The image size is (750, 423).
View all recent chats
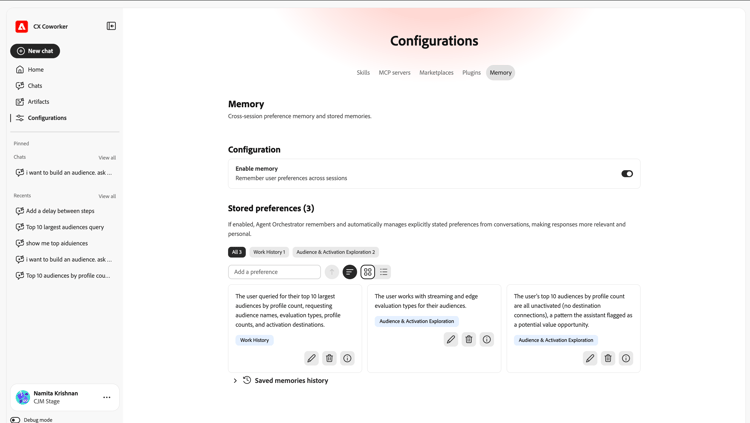107,196
